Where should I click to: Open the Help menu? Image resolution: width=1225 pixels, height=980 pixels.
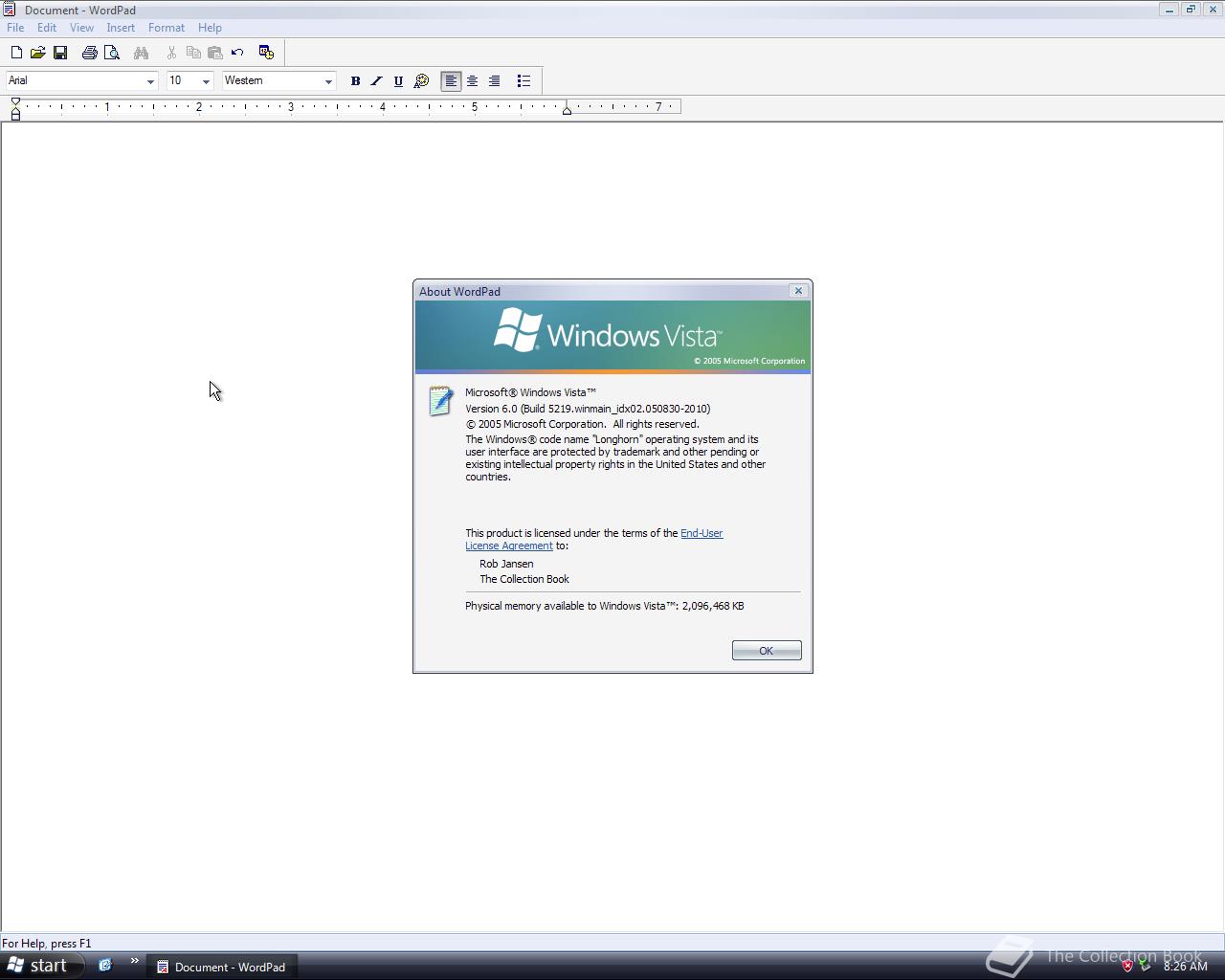coord(210,28)
